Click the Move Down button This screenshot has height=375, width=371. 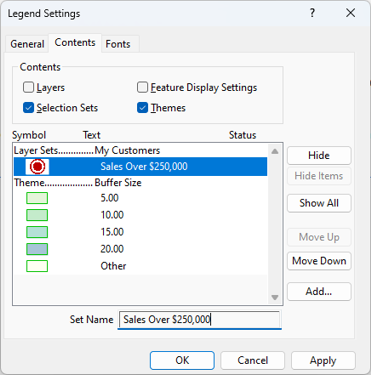click(319, 261)
